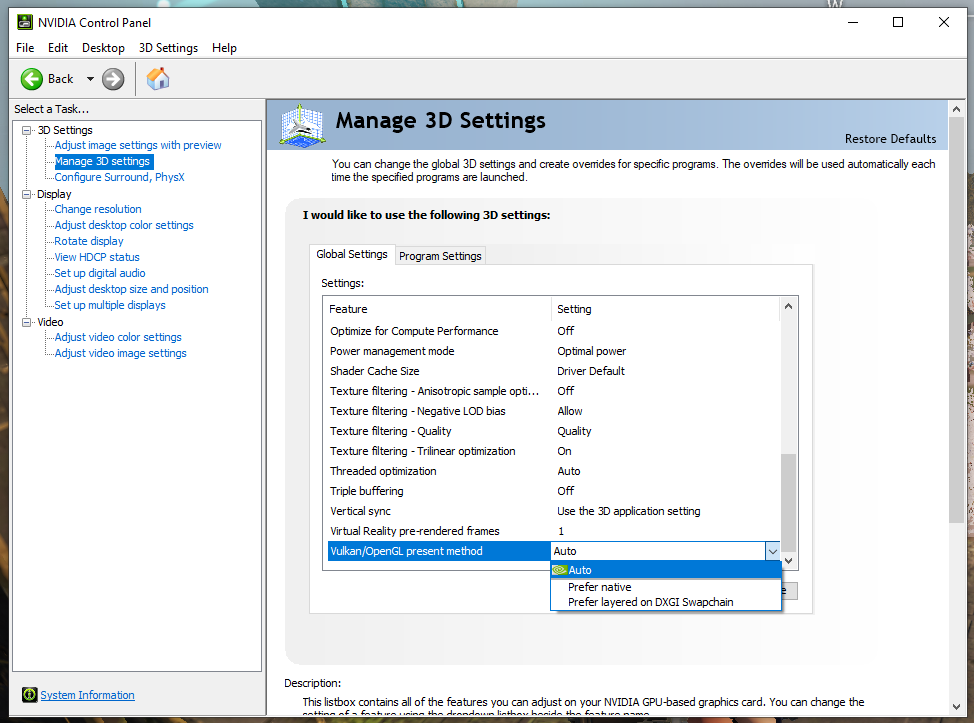
Task: Click Use the 3D application setting value
Action: (x=629, y=511)
